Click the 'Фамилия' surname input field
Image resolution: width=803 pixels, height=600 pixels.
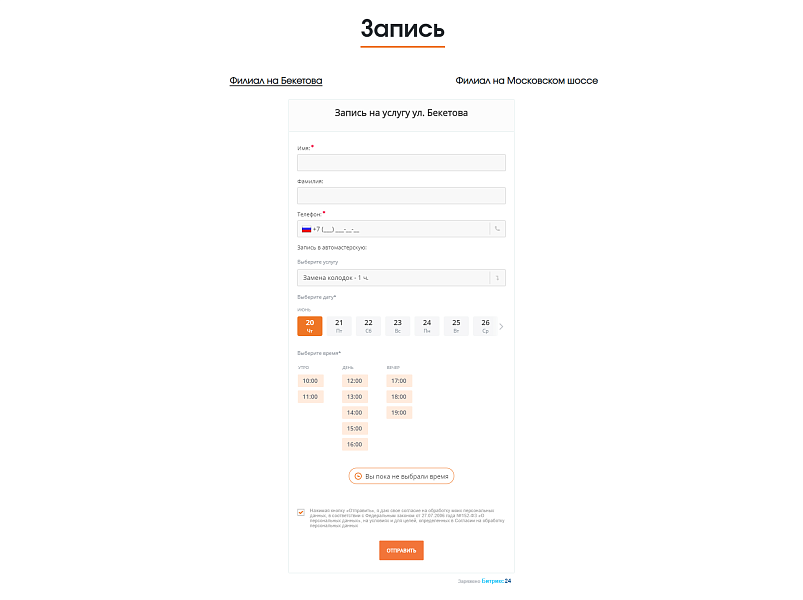point(401,196)
